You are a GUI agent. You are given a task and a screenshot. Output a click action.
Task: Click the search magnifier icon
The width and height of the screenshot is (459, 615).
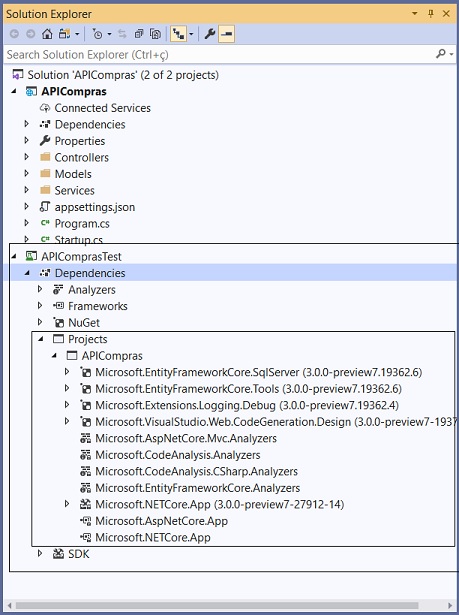pyautogui.click(x=441, y=54)
